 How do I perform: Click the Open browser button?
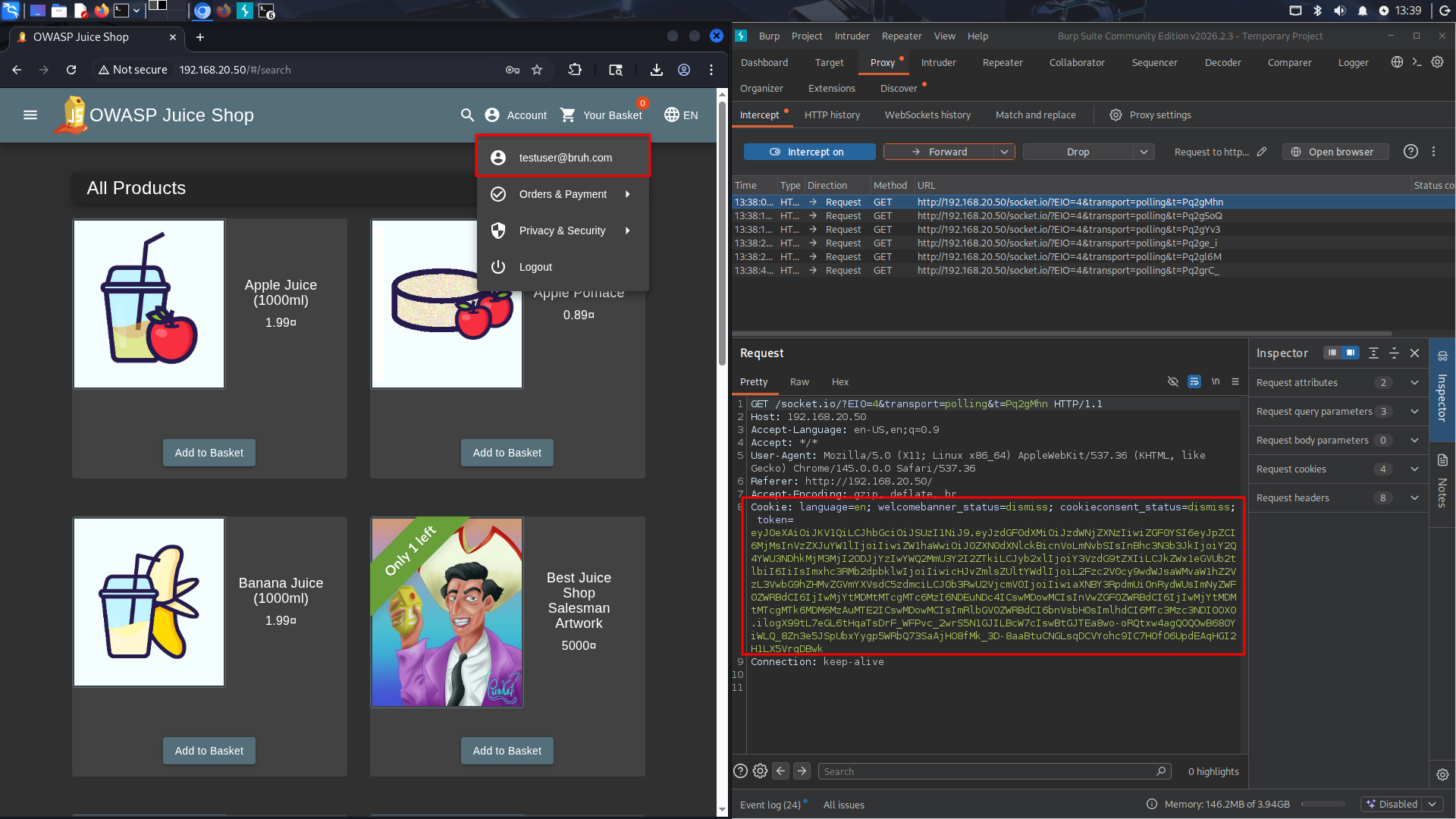coord(1335,152)
